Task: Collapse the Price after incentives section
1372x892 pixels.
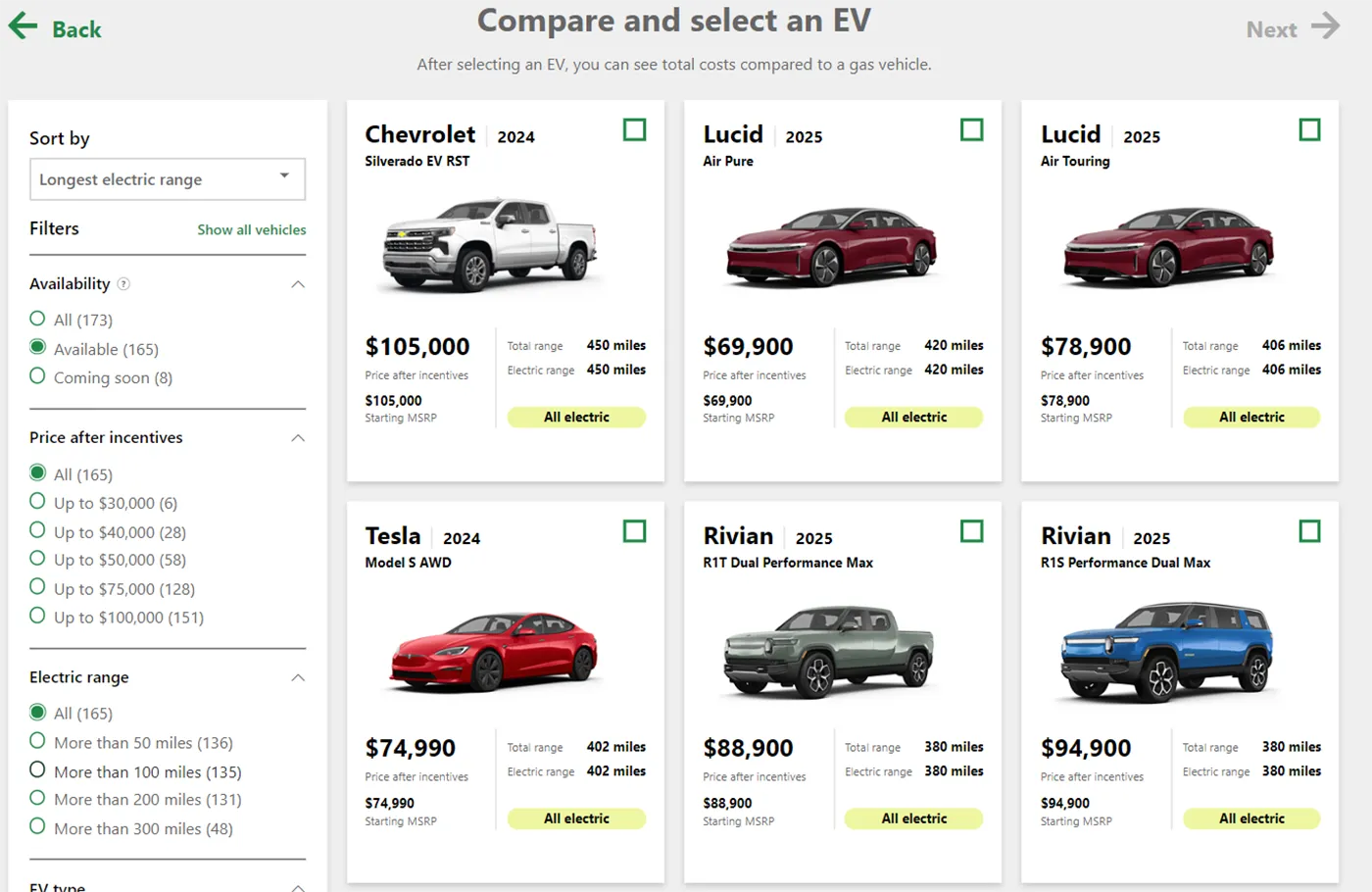Action: (298, 438)
